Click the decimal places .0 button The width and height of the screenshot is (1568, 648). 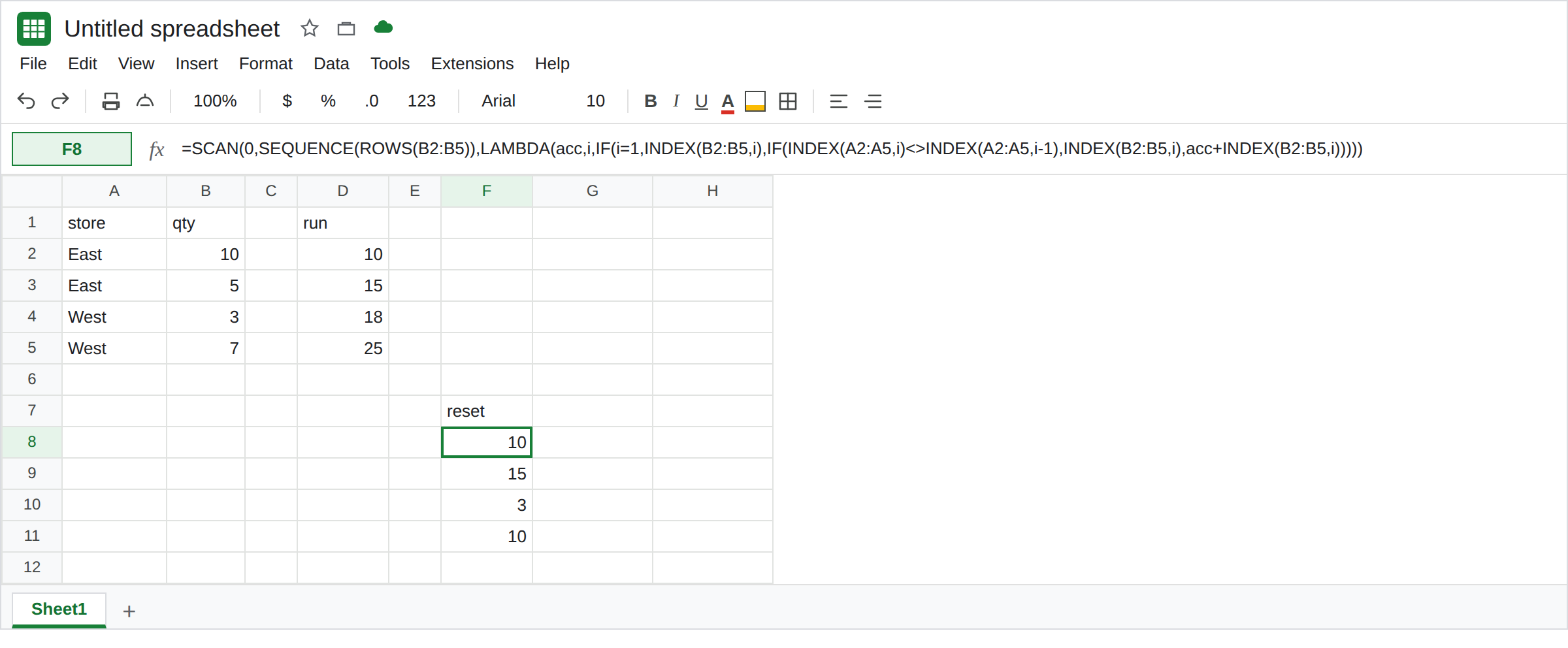click(x=372, y=101)
